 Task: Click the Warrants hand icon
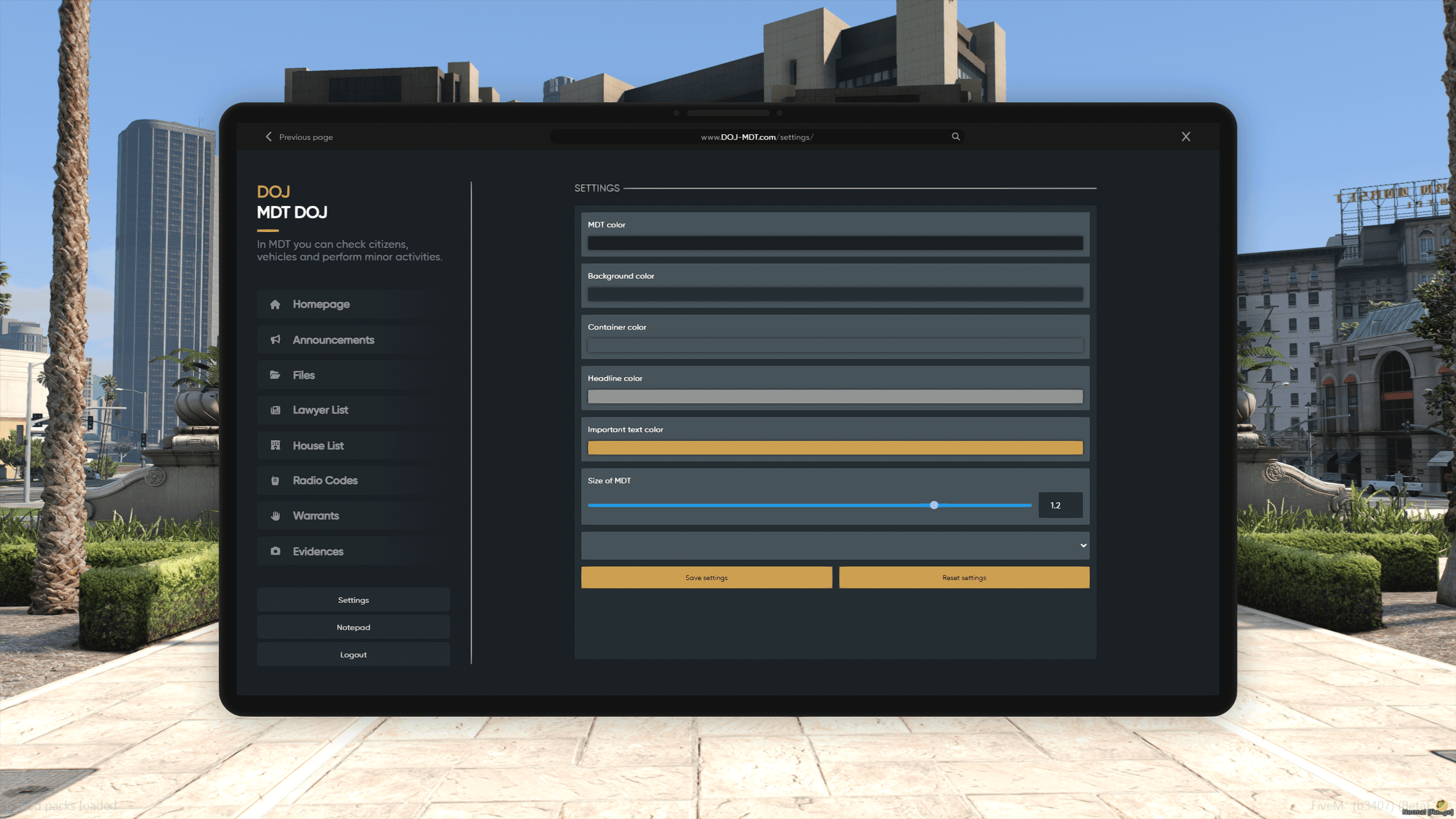pos(275,516)
